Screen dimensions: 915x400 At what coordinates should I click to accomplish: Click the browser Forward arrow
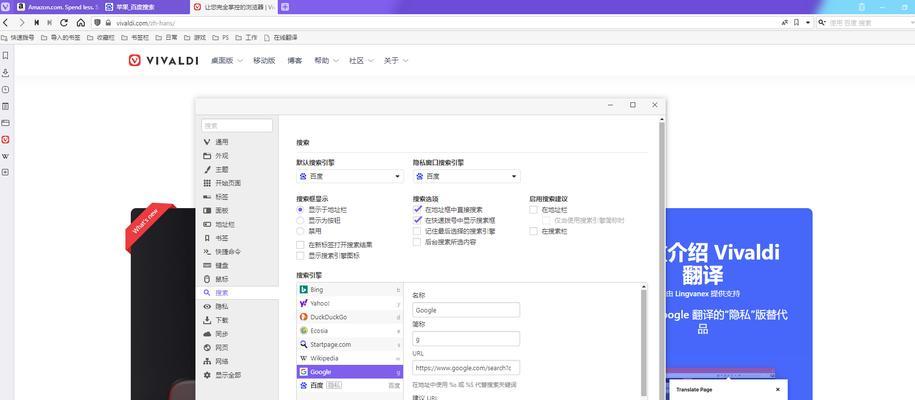pos(22,23)
